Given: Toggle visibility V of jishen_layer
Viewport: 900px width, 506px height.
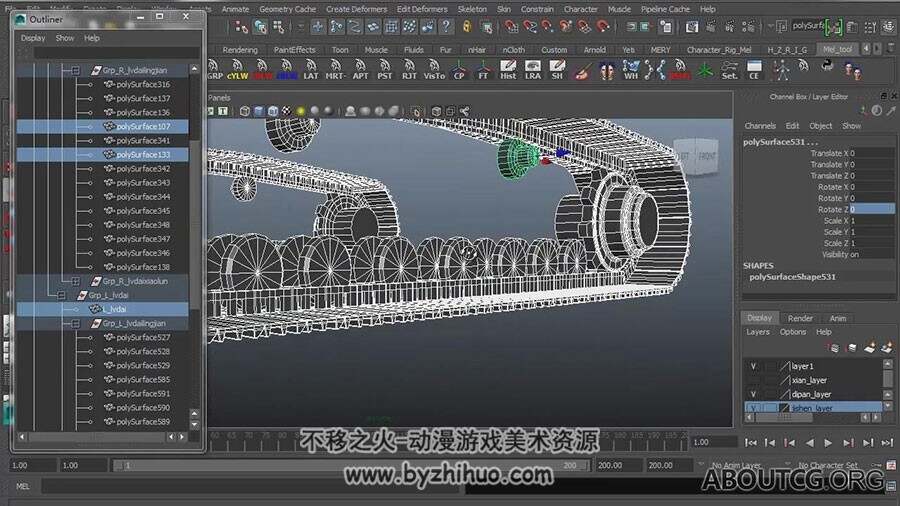Looking at the screenshot, I should (753, 408).
